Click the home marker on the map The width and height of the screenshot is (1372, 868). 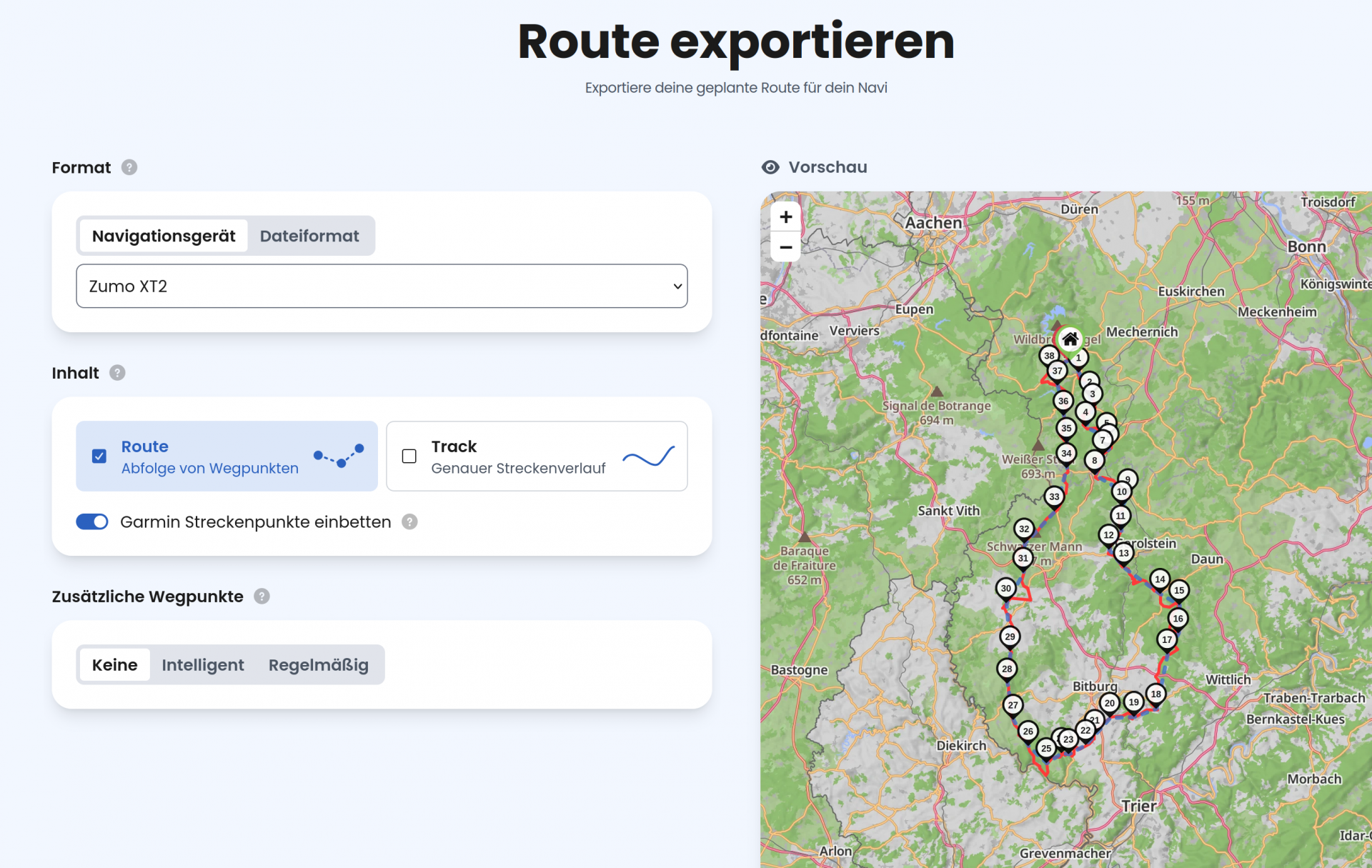click(1070, 339)
